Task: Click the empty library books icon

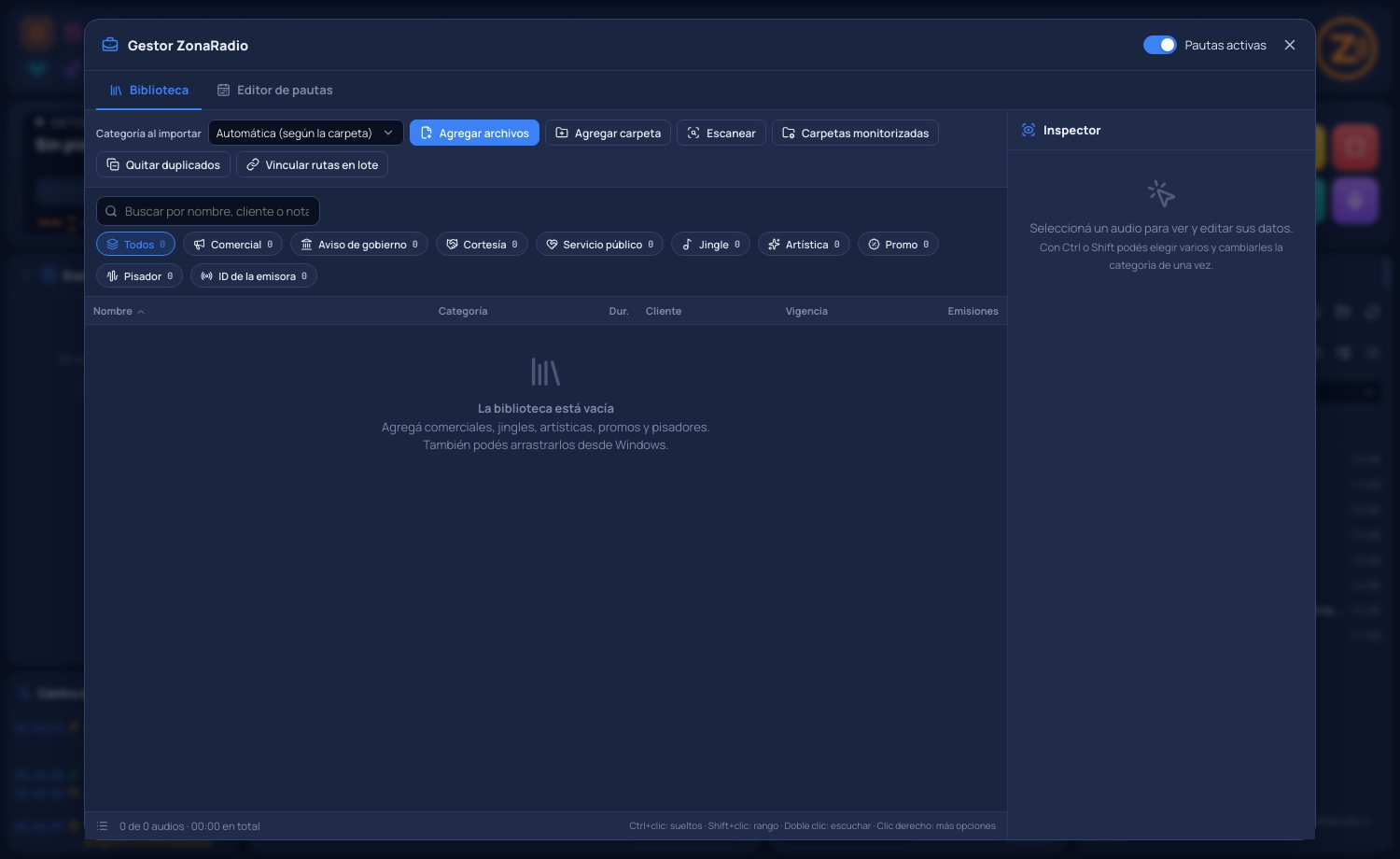Action: tap(546, 372)
